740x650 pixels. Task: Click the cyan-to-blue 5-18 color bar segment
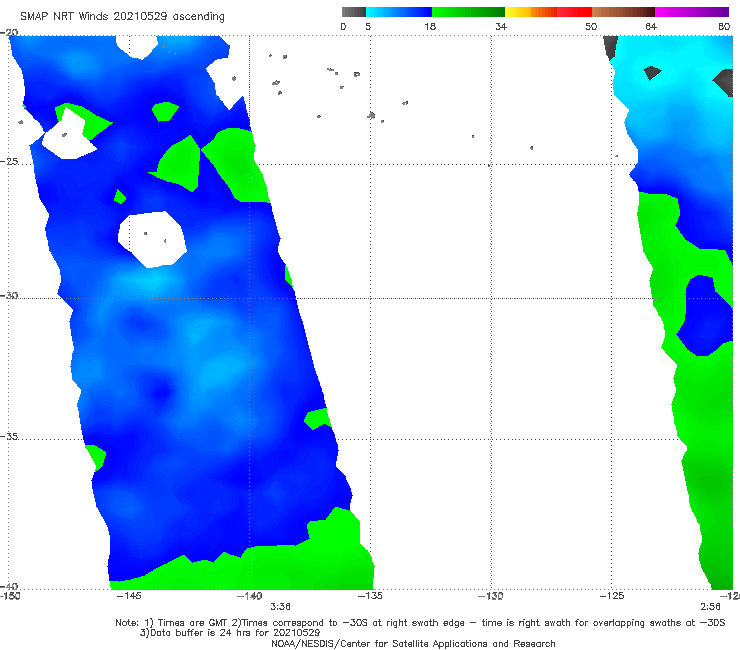399,12
